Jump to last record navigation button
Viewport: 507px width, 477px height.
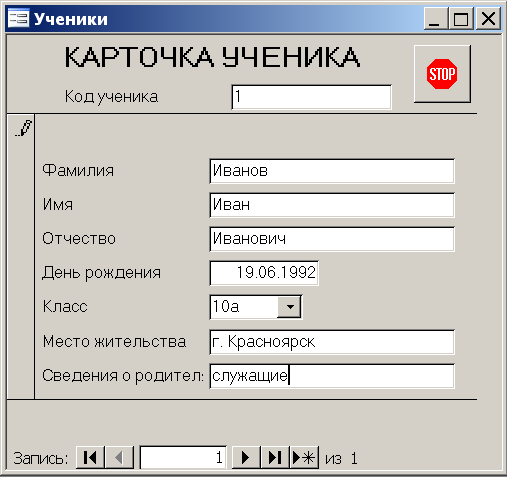pos(275,457)
